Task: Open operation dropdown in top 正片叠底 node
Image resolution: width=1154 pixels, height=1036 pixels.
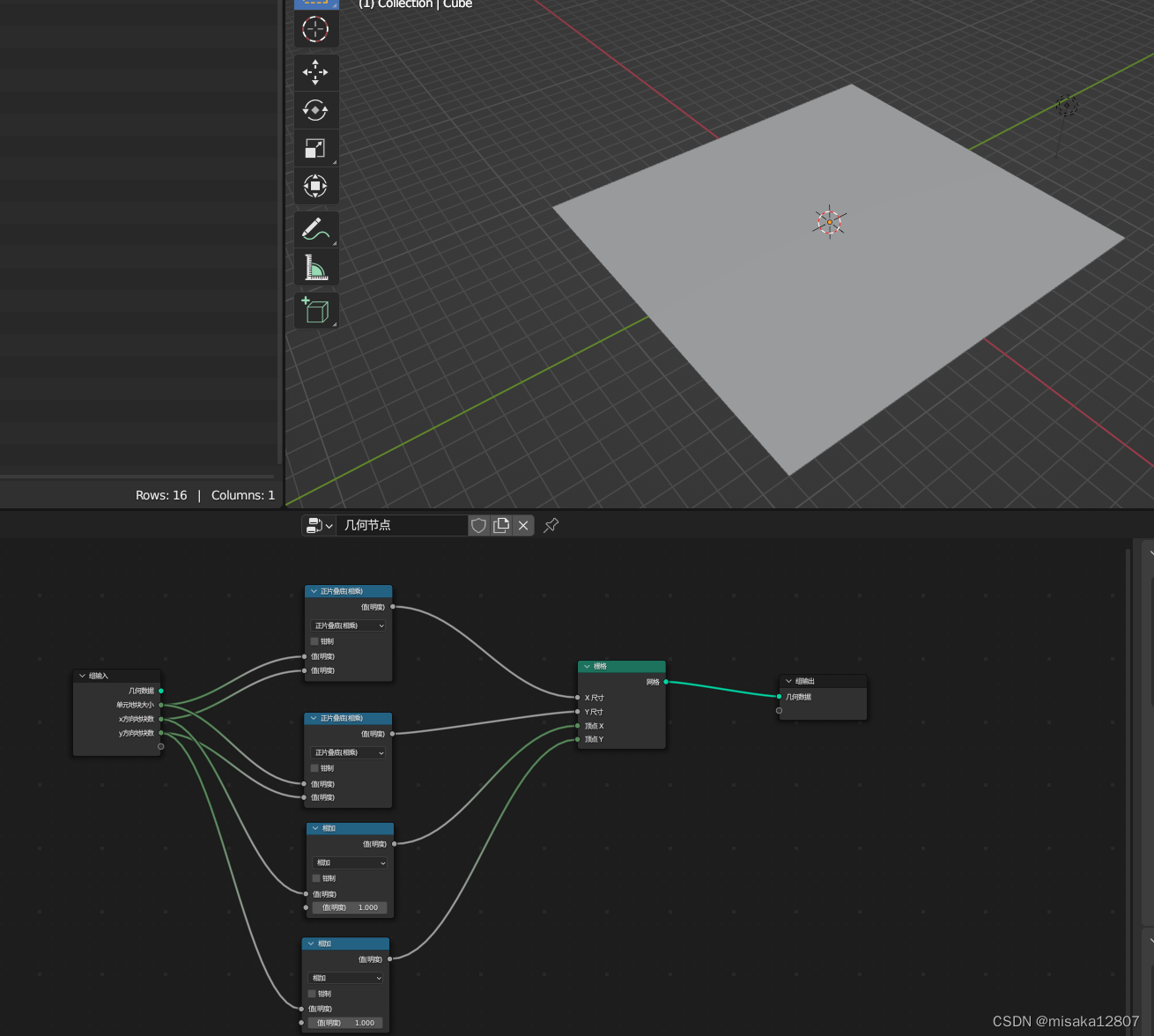Action: (349, 625)
